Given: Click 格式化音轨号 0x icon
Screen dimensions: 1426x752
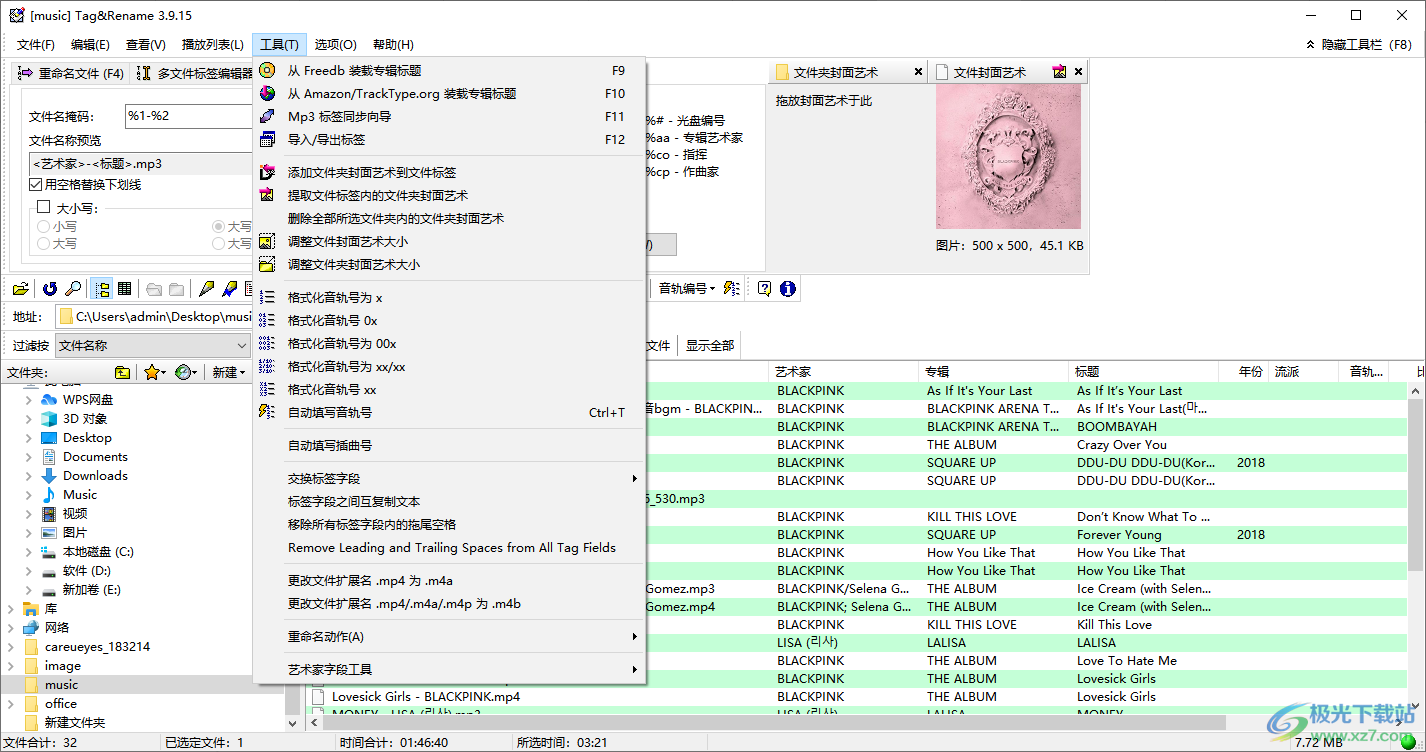Looking at the screenshot, I should coord(267,320).
